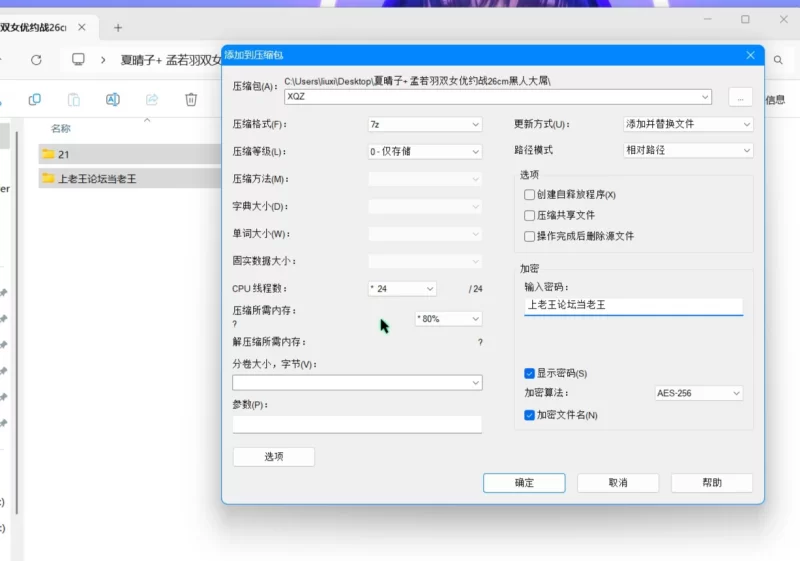This screenshot has height=561, width=800.
Task: Click the 参数 parameters input field
Action: click(357, 424)
